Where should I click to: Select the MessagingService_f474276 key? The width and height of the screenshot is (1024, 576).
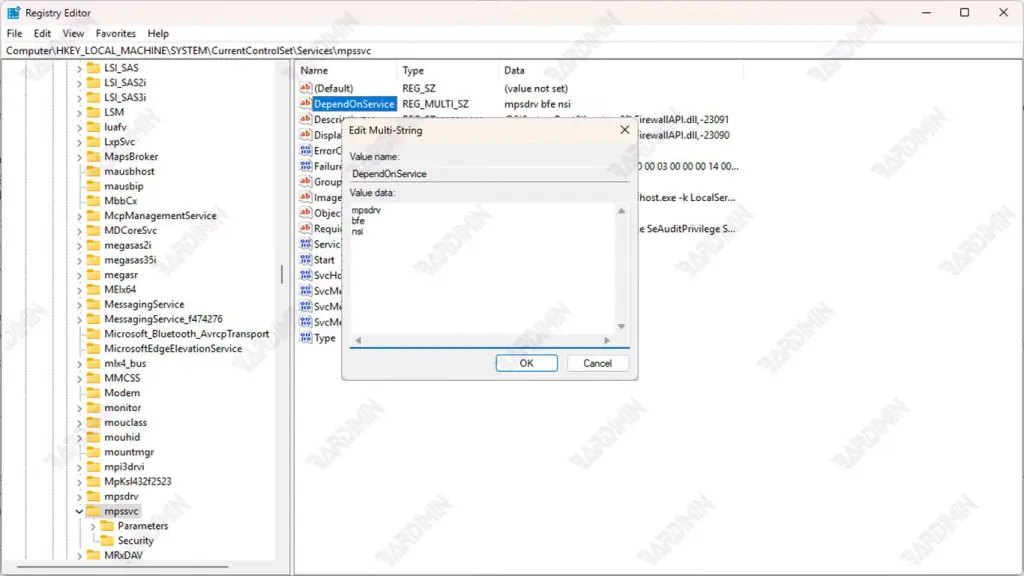click(x=163, y=319)
